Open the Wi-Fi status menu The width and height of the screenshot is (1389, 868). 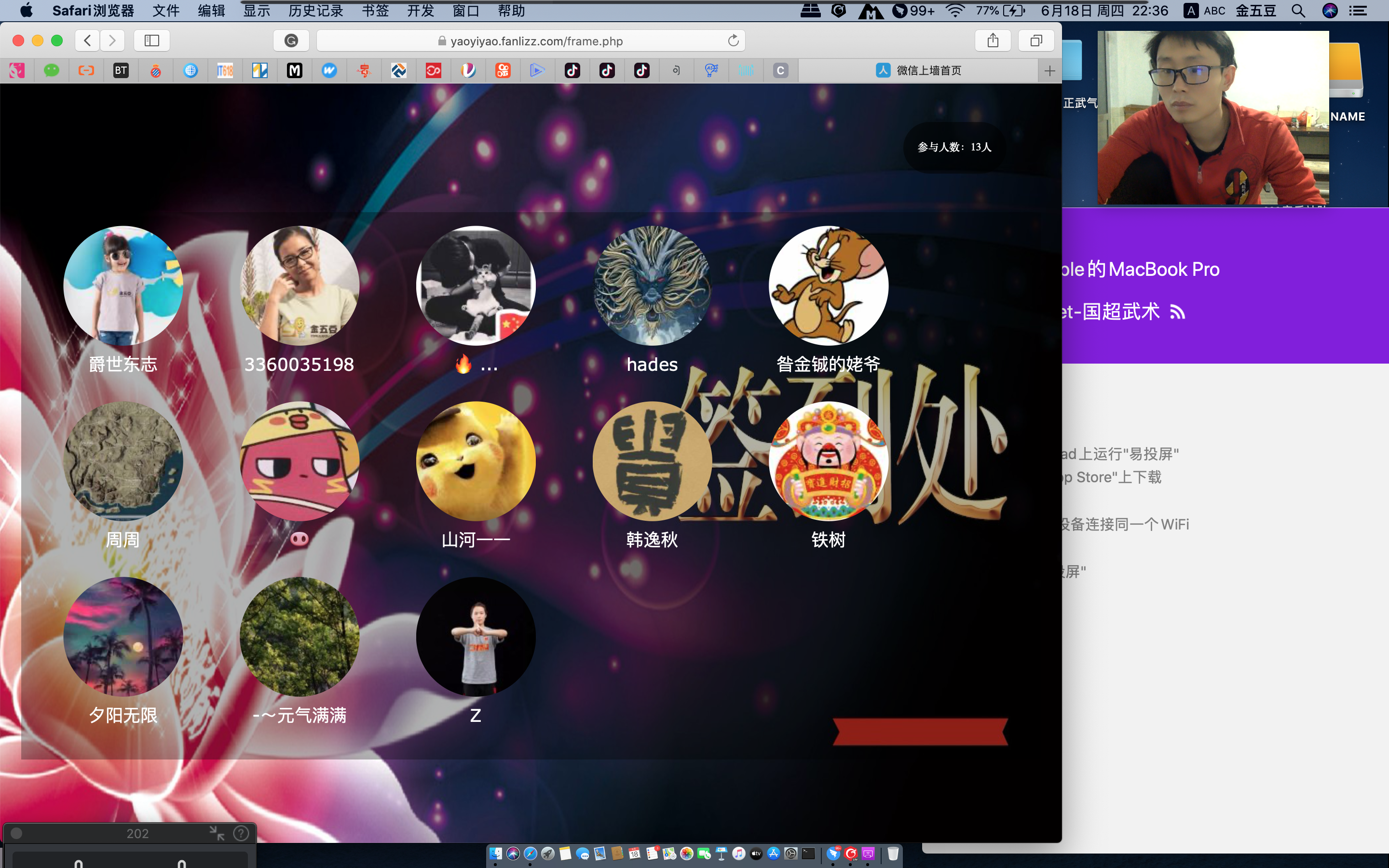tap(955, 10)
